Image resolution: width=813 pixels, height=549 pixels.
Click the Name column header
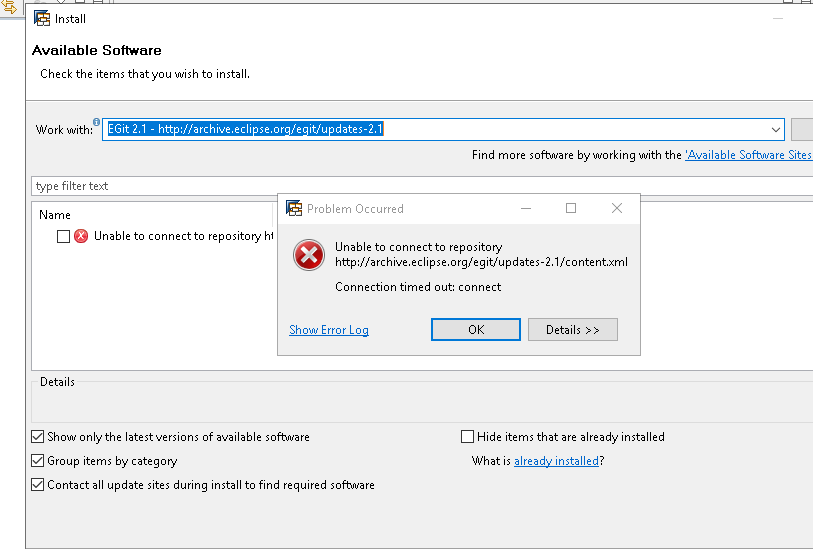55,215
